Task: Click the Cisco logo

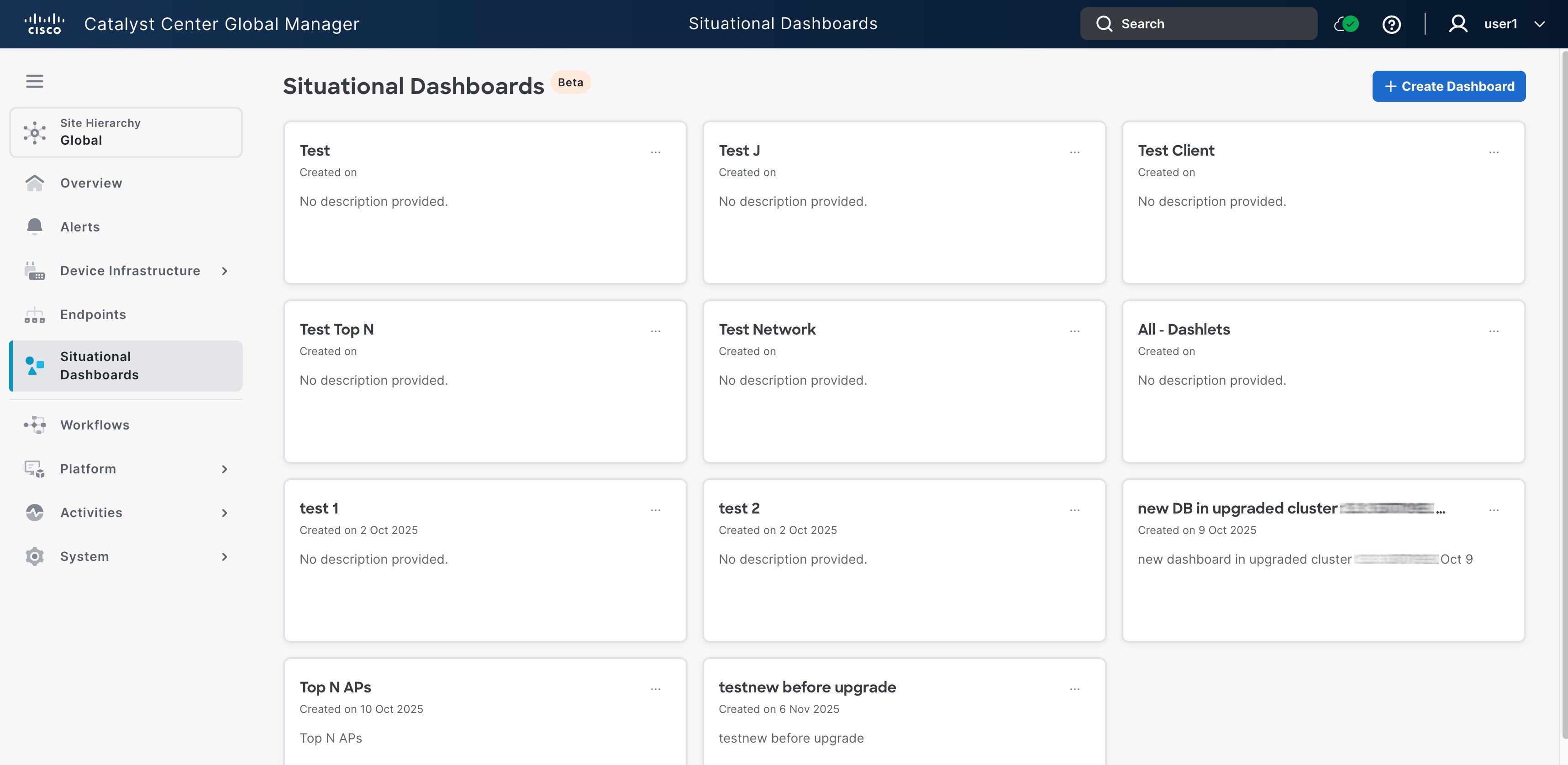Action: [x=44, y=24]
